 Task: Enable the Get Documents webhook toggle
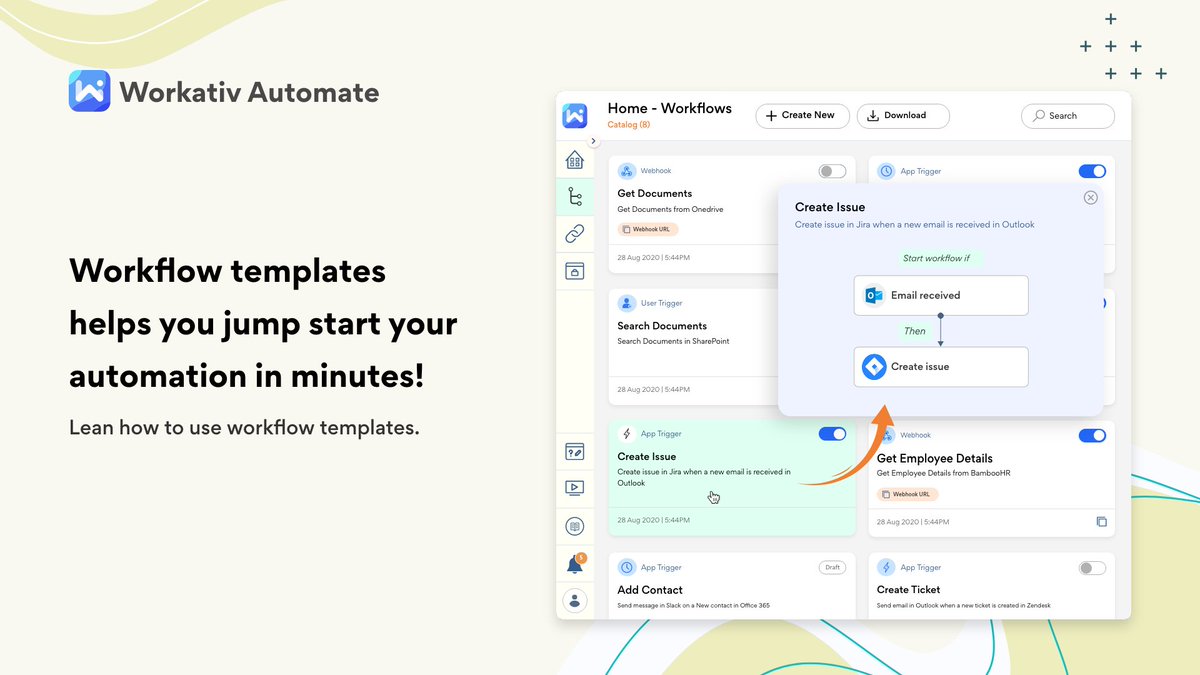[831, 171]
